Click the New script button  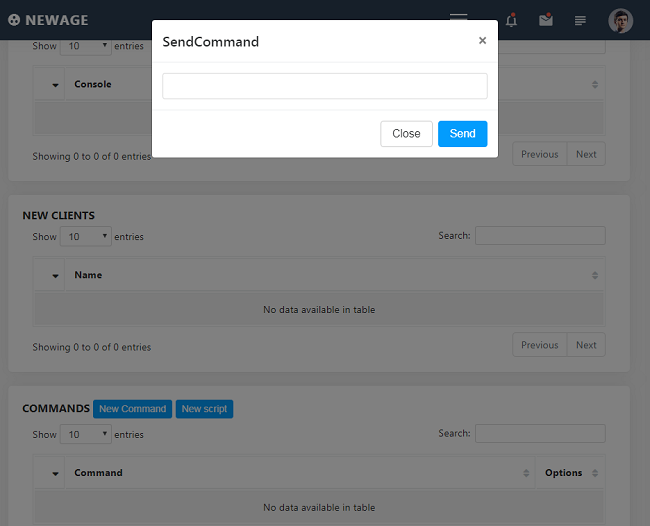coord(204,409)
